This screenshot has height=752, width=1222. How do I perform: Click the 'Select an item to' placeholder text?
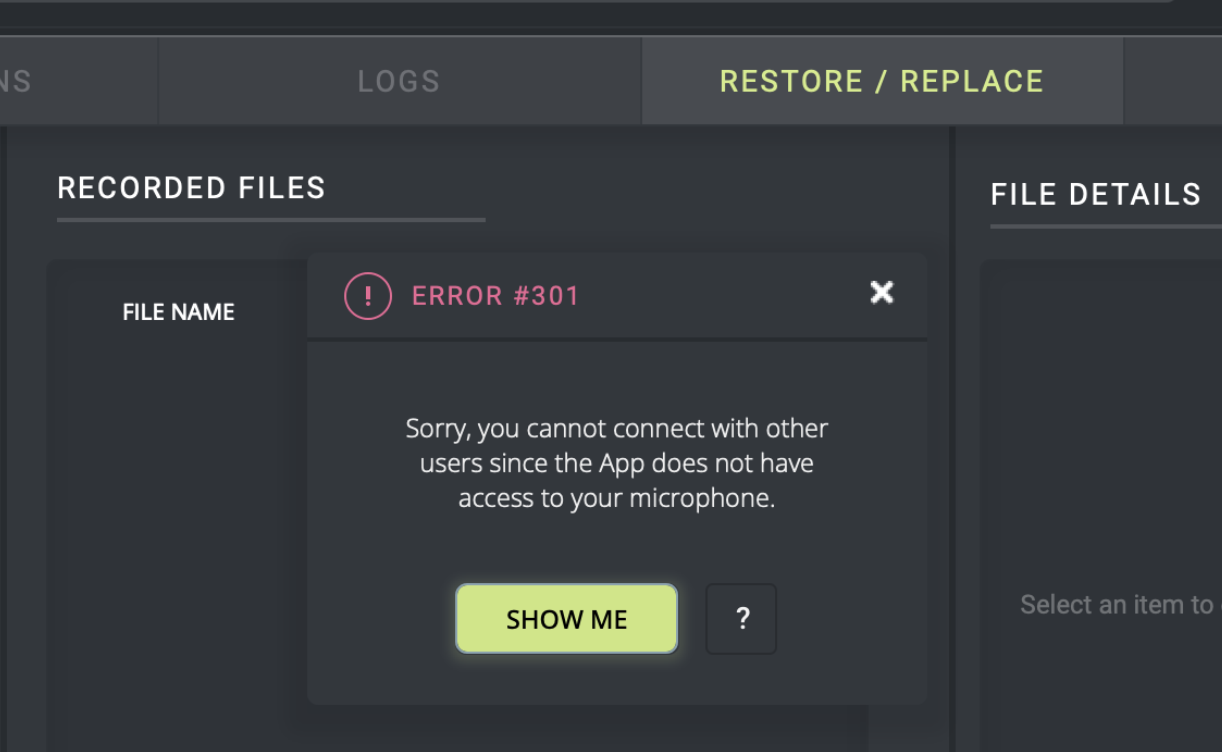click(1116, 604)
